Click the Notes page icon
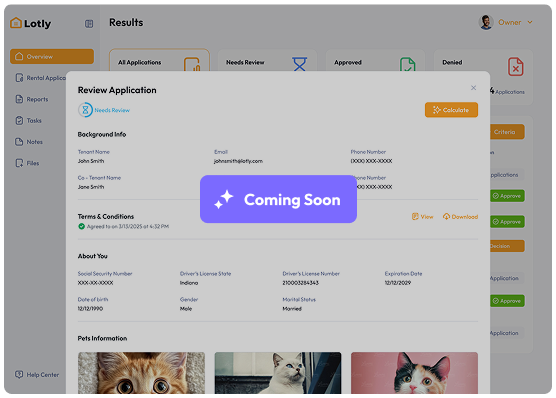Screen dimensions: 556x398 point(19,142)
